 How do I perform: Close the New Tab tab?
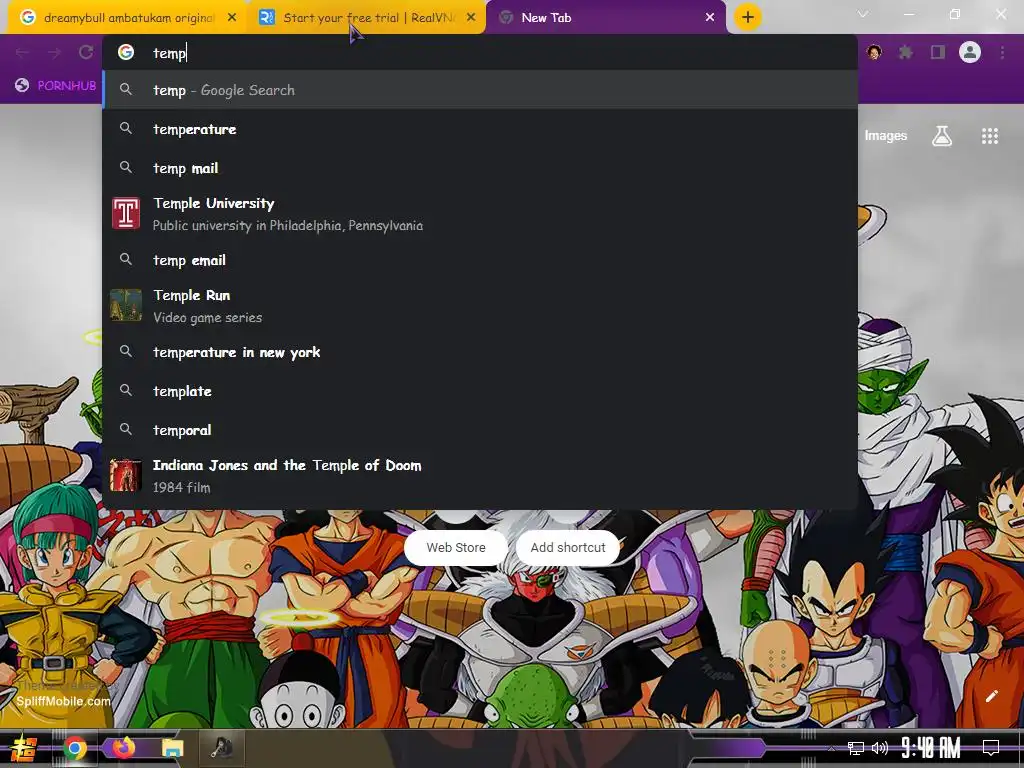[710, 18]
